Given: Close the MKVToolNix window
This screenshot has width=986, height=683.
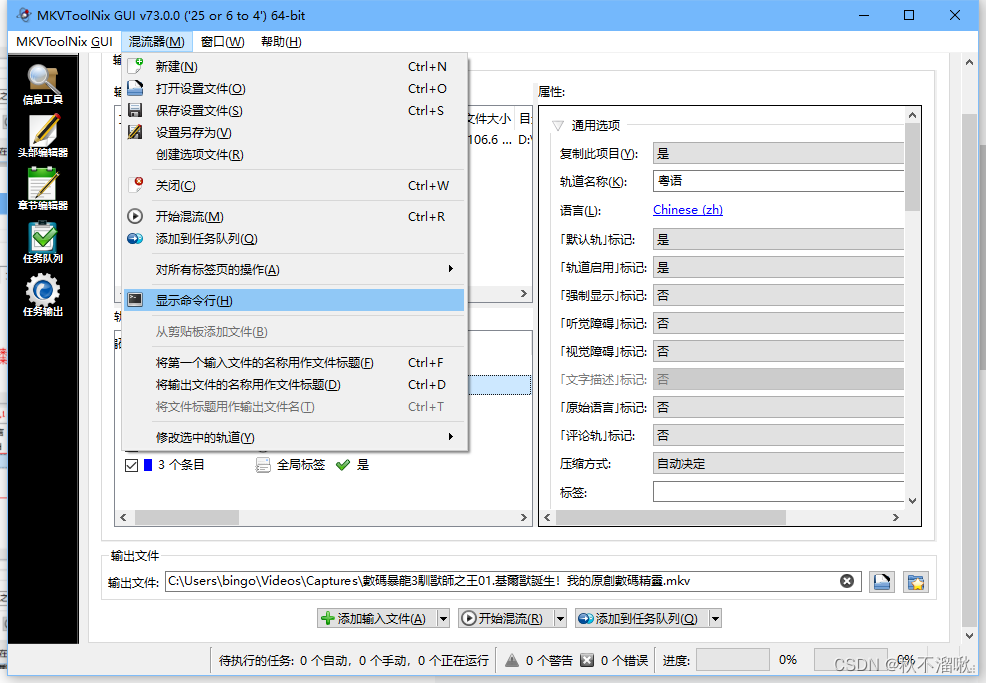Looking at the screenshot, I should click(955, 15).
